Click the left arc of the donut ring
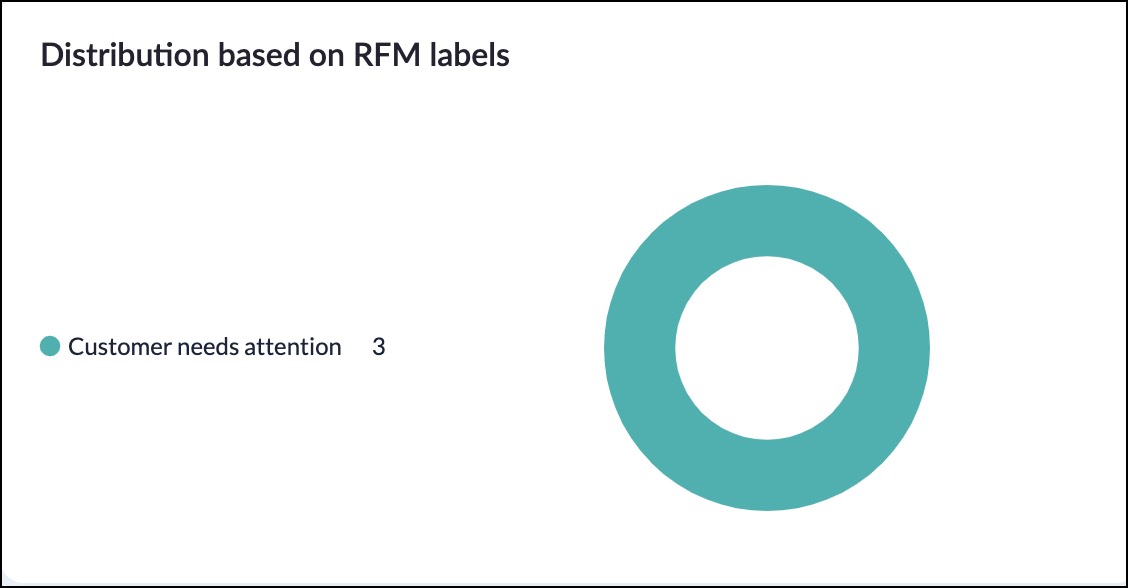Image resolution: width=1128 pixels, height=588 pixels. point(640,348)
